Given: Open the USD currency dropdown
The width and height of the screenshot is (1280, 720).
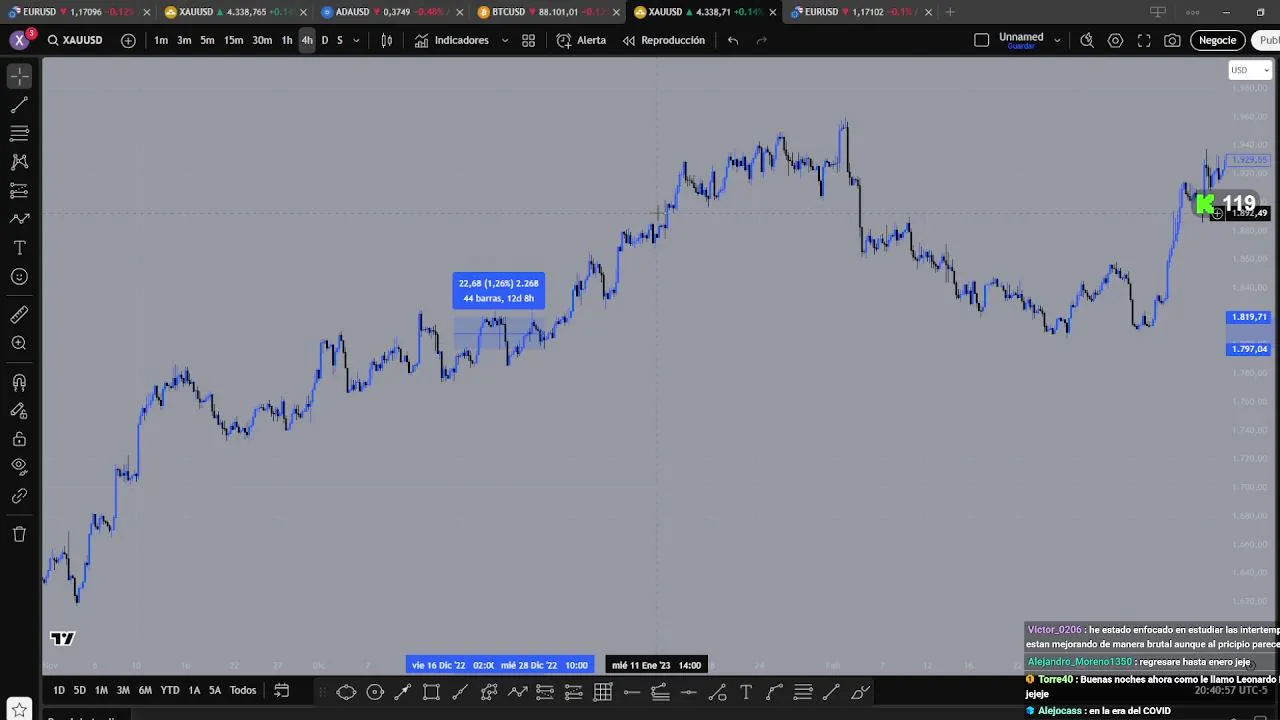Looking at the screenshot, I should tap(1250, 70).
